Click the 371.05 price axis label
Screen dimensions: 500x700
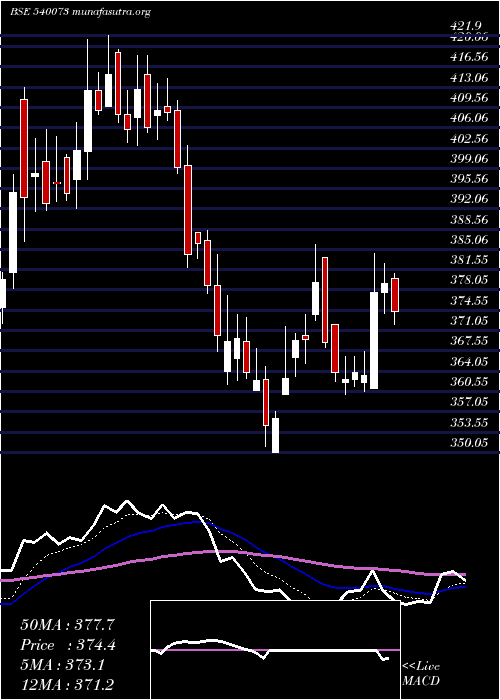(467, 321)
